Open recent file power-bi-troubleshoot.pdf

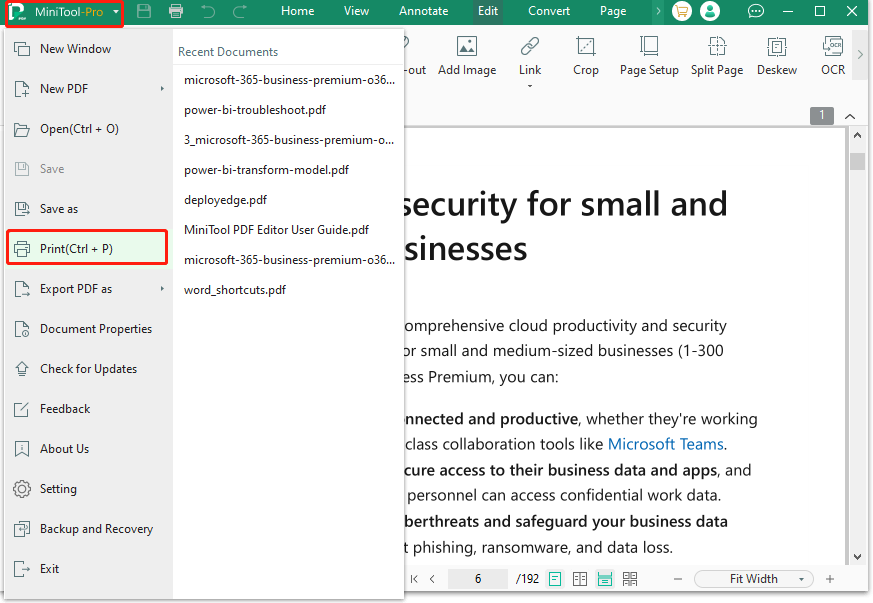point(255,110)
